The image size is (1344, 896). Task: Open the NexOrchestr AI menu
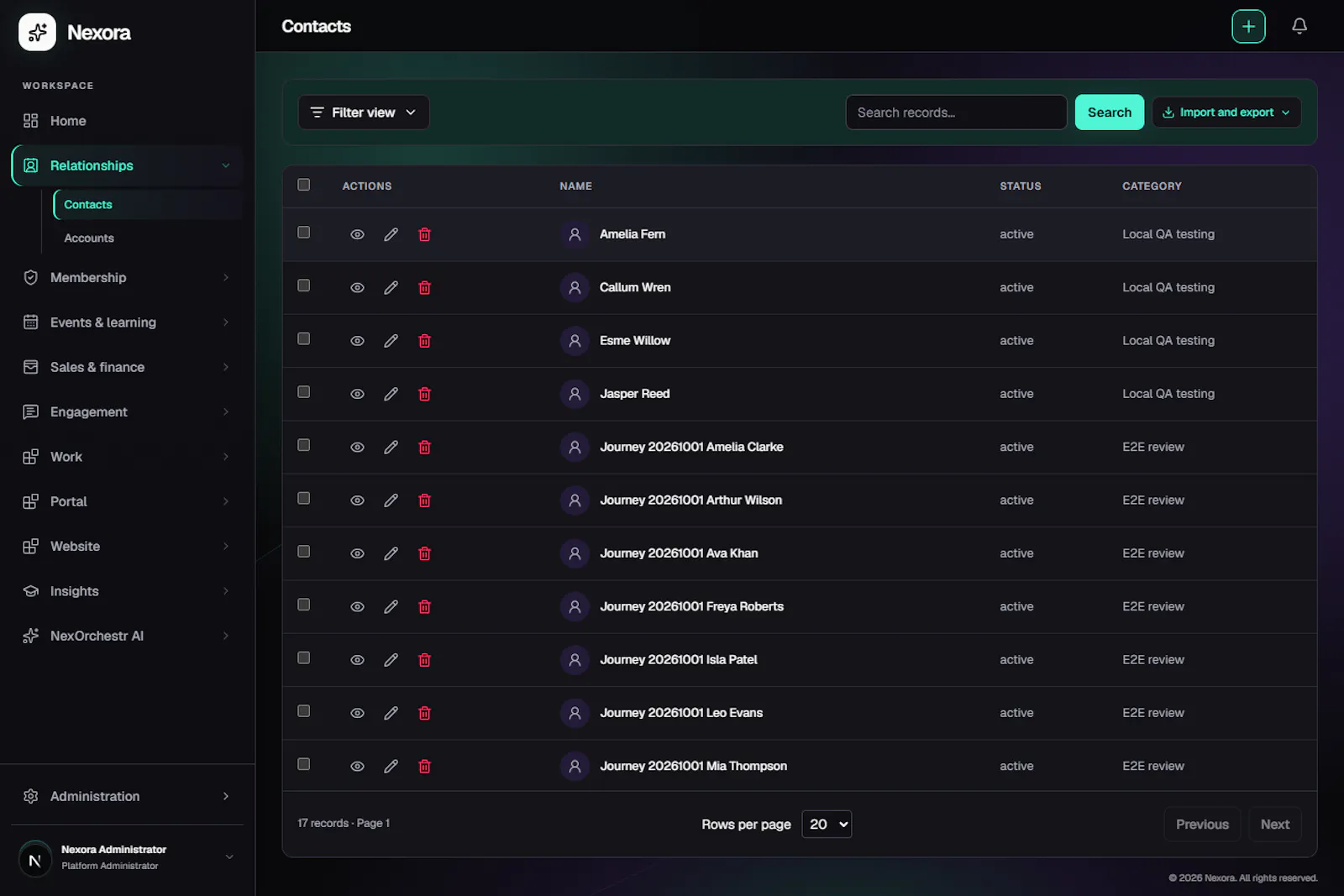[x=127, y=636]
